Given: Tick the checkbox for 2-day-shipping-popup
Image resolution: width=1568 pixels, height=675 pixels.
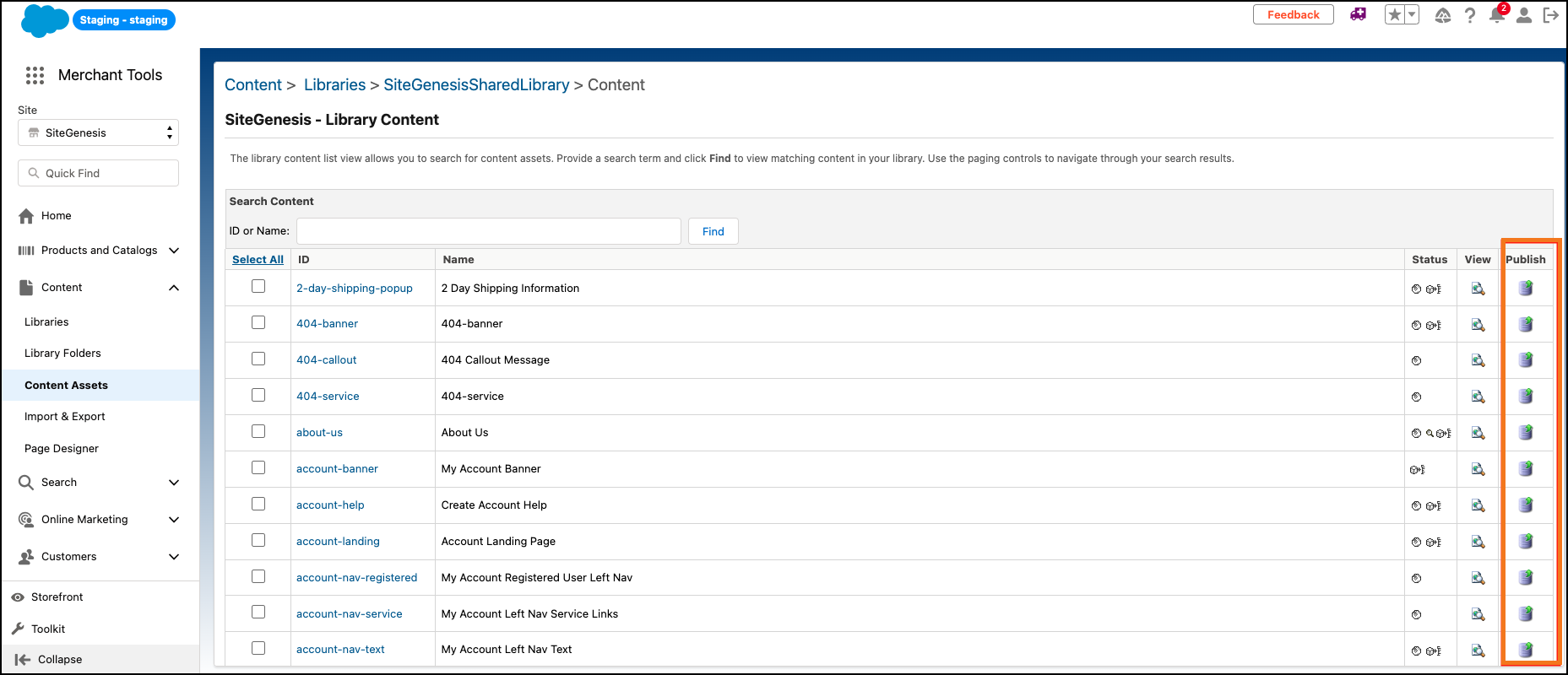Looking at the screenshot, I should click(258, 287).
